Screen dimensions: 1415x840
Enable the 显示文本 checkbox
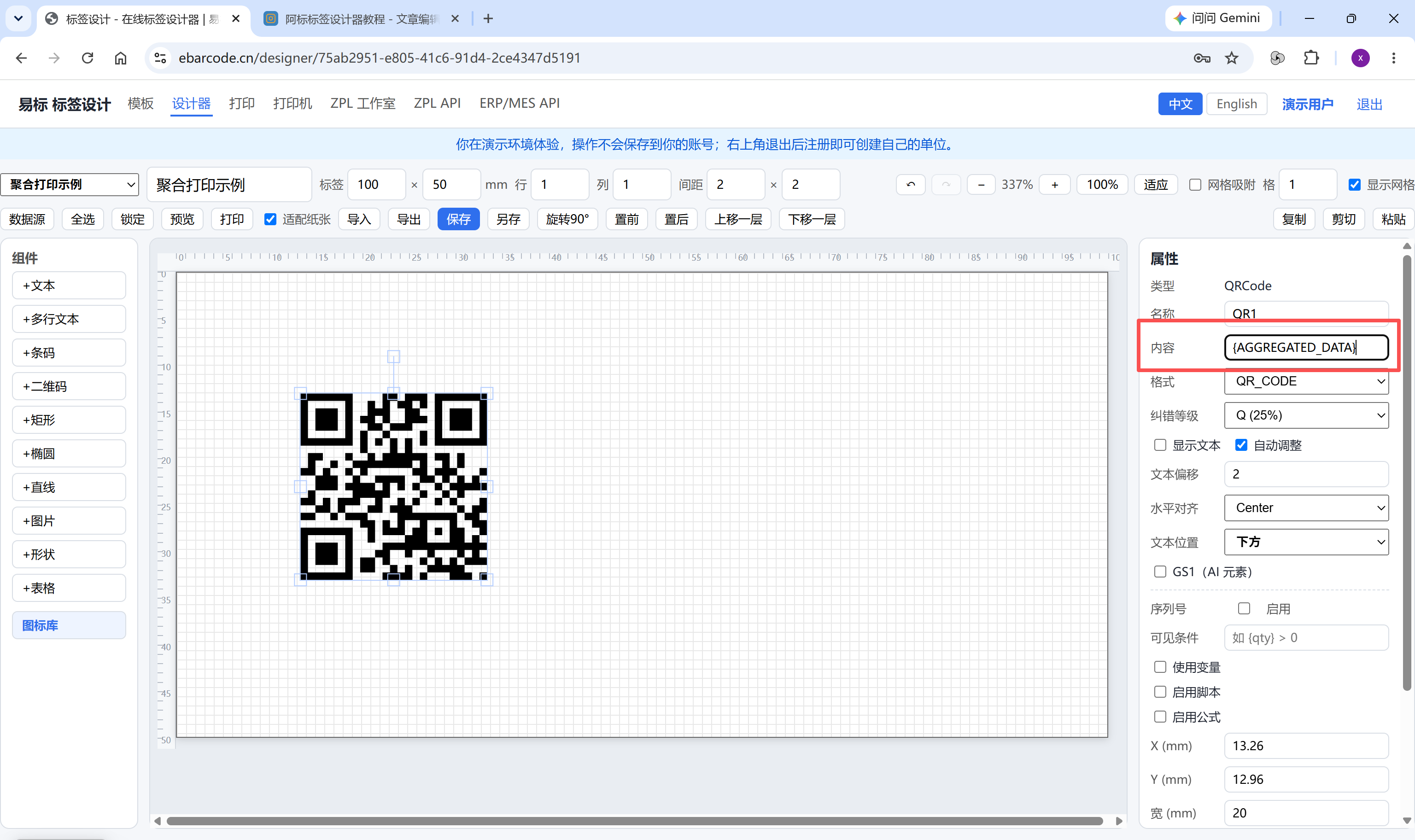coord(1160,445)
